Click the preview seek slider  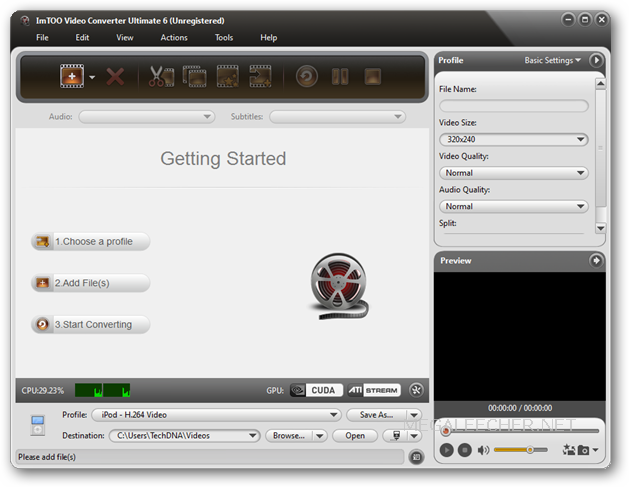pyautogui.click(x=520, y=431)
